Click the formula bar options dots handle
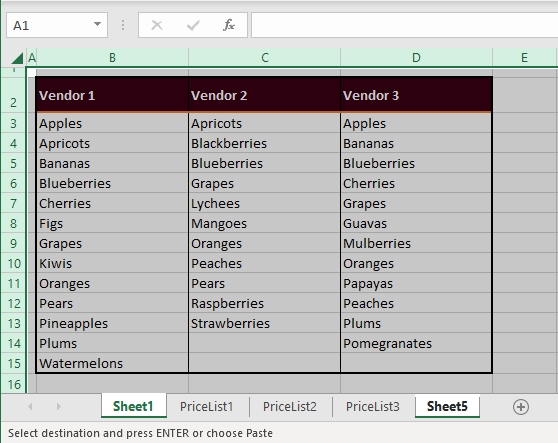558x443 pixels. [123, 25]
